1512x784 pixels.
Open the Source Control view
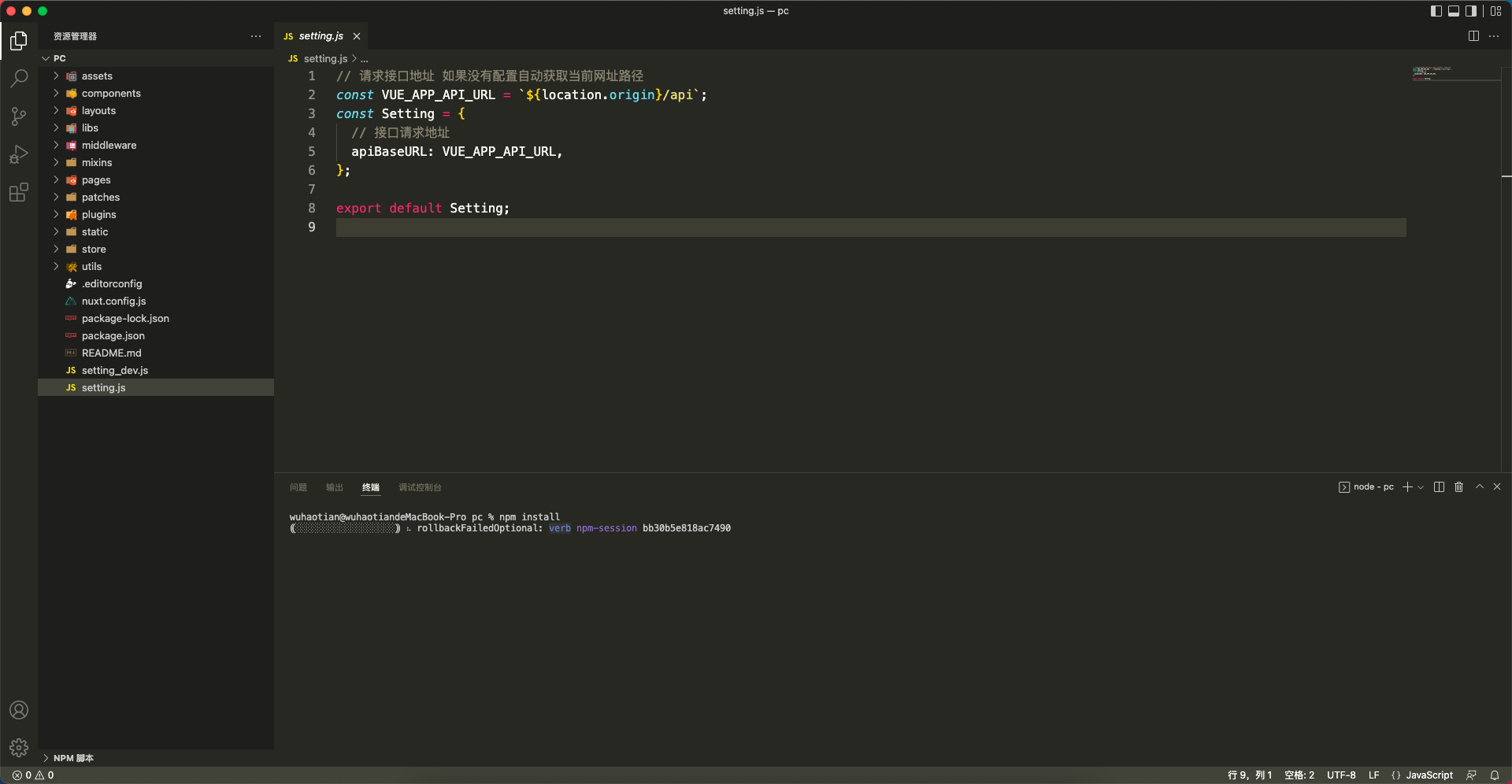point(19,116)
